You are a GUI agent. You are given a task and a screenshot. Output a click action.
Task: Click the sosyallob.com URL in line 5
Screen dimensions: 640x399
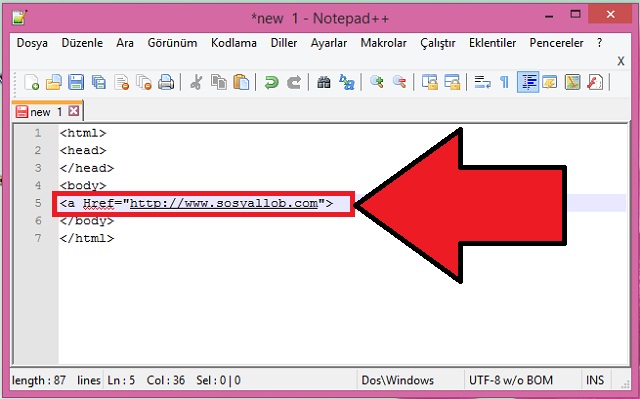(224, 203)
